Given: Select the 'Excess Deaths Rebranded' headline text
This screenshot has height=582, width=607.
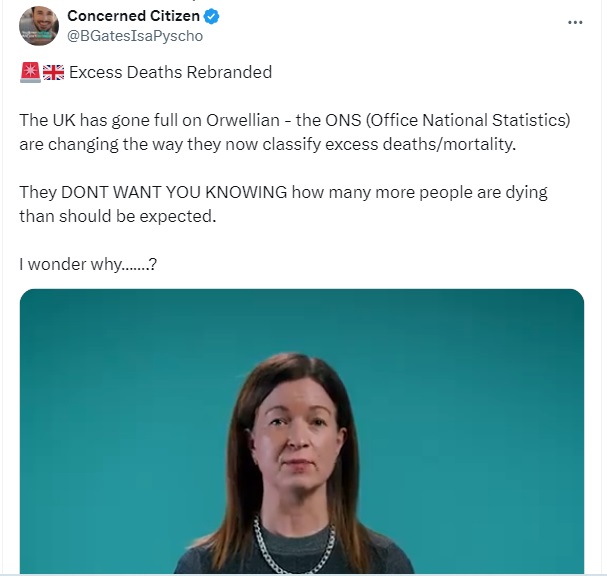Looking at the screenshot, I should pyautogui.click(x=170, y=72).
